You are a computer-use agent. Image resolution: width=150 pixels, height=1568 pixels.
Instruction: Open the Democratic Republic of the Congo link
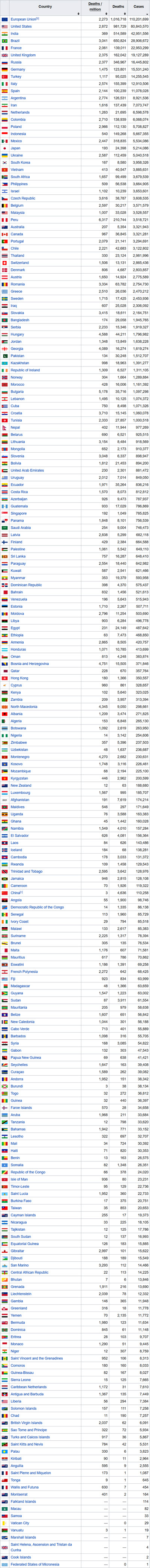37,907
